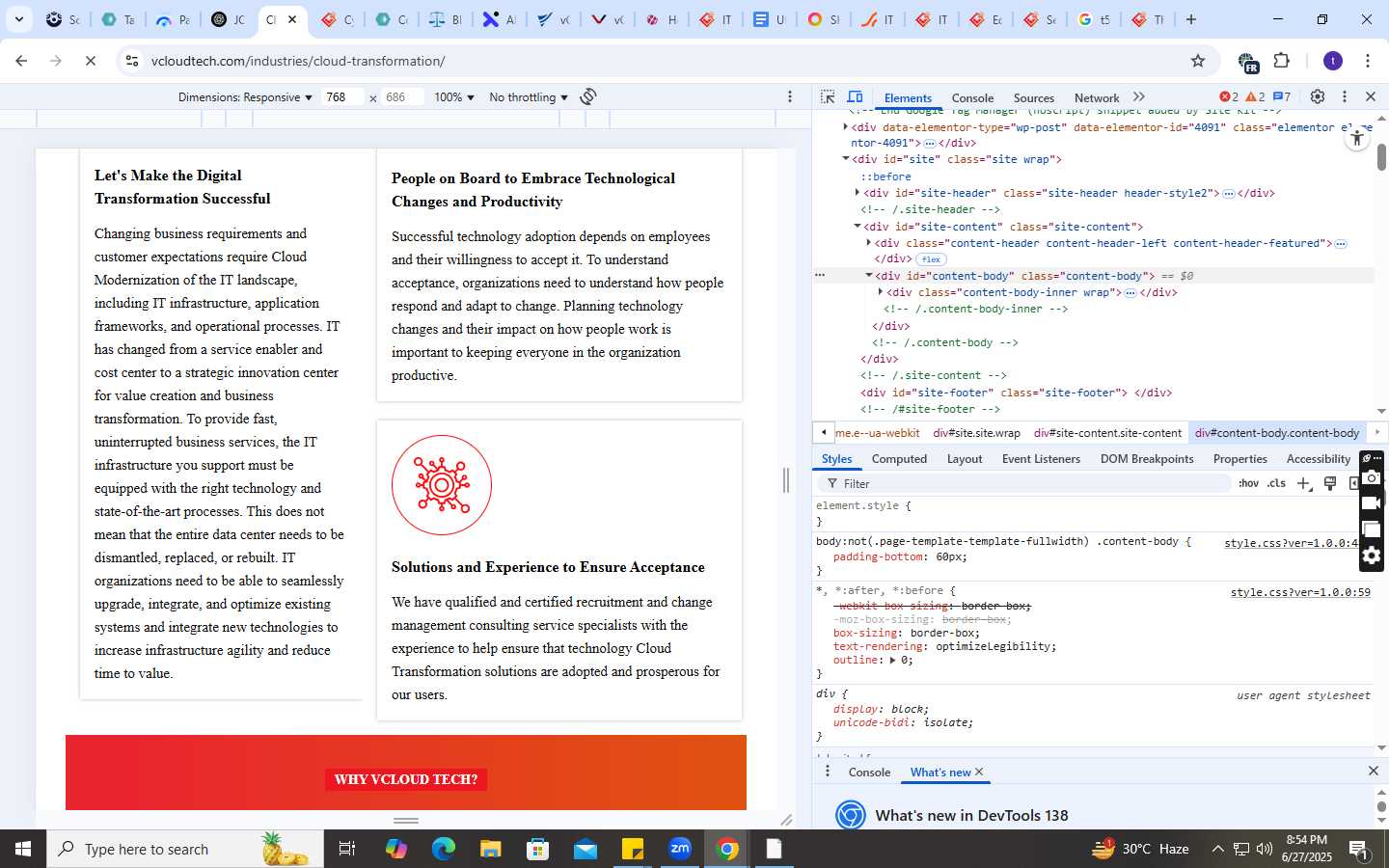Viewport: 1389px width, 868px height.
Task: Click the orange warnings count badge
Action: pyautogui.click(x=1255, y=96)
